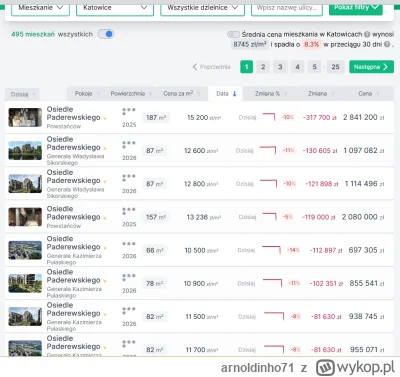
Task: Go to the Poprzednia page link
Action: pyautogui.click(x=211, y=67)
